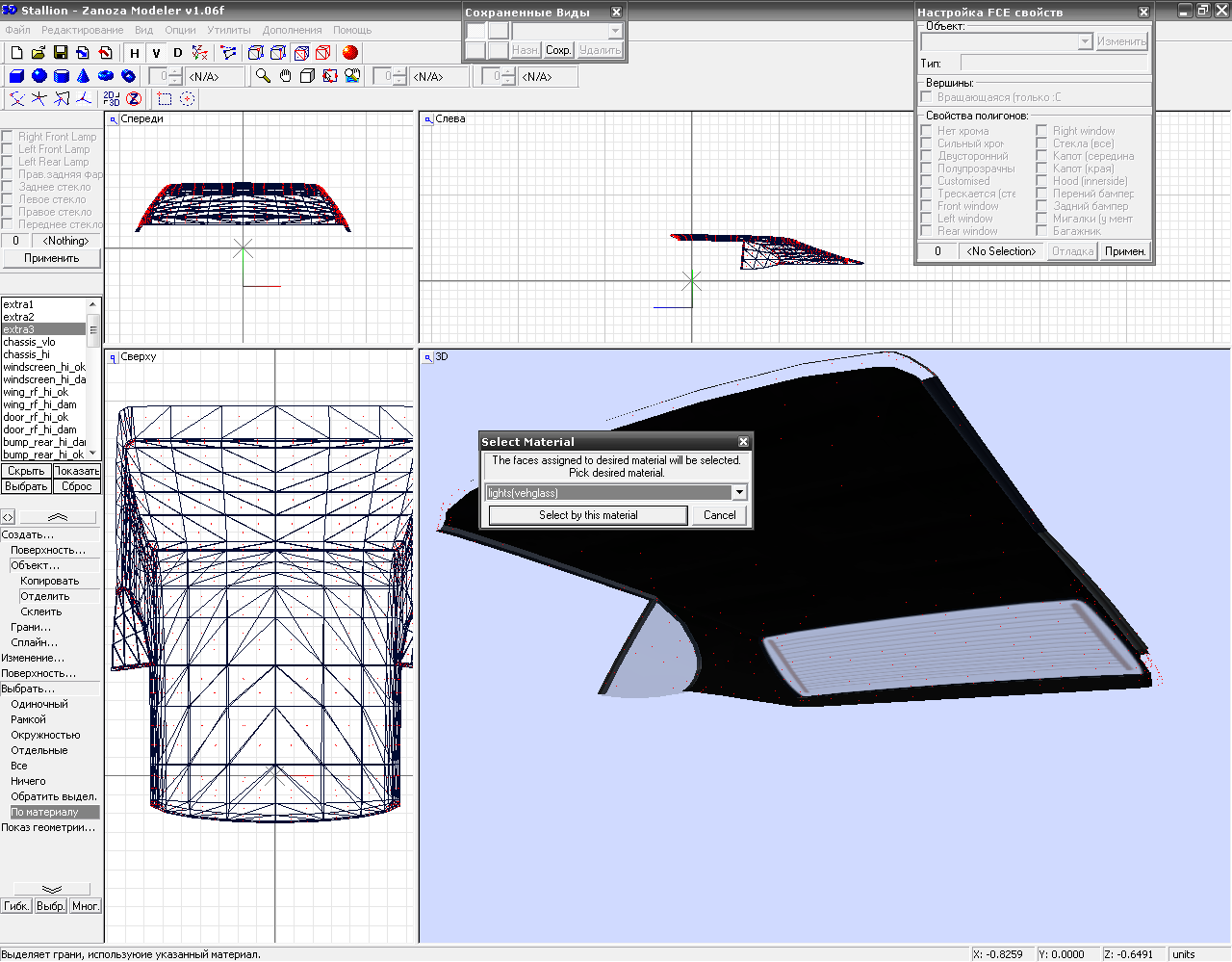Viewport: 1232px width, 962px height.
Task: Toggle the Right window polygon checkbox
Action: (1041, 131)
